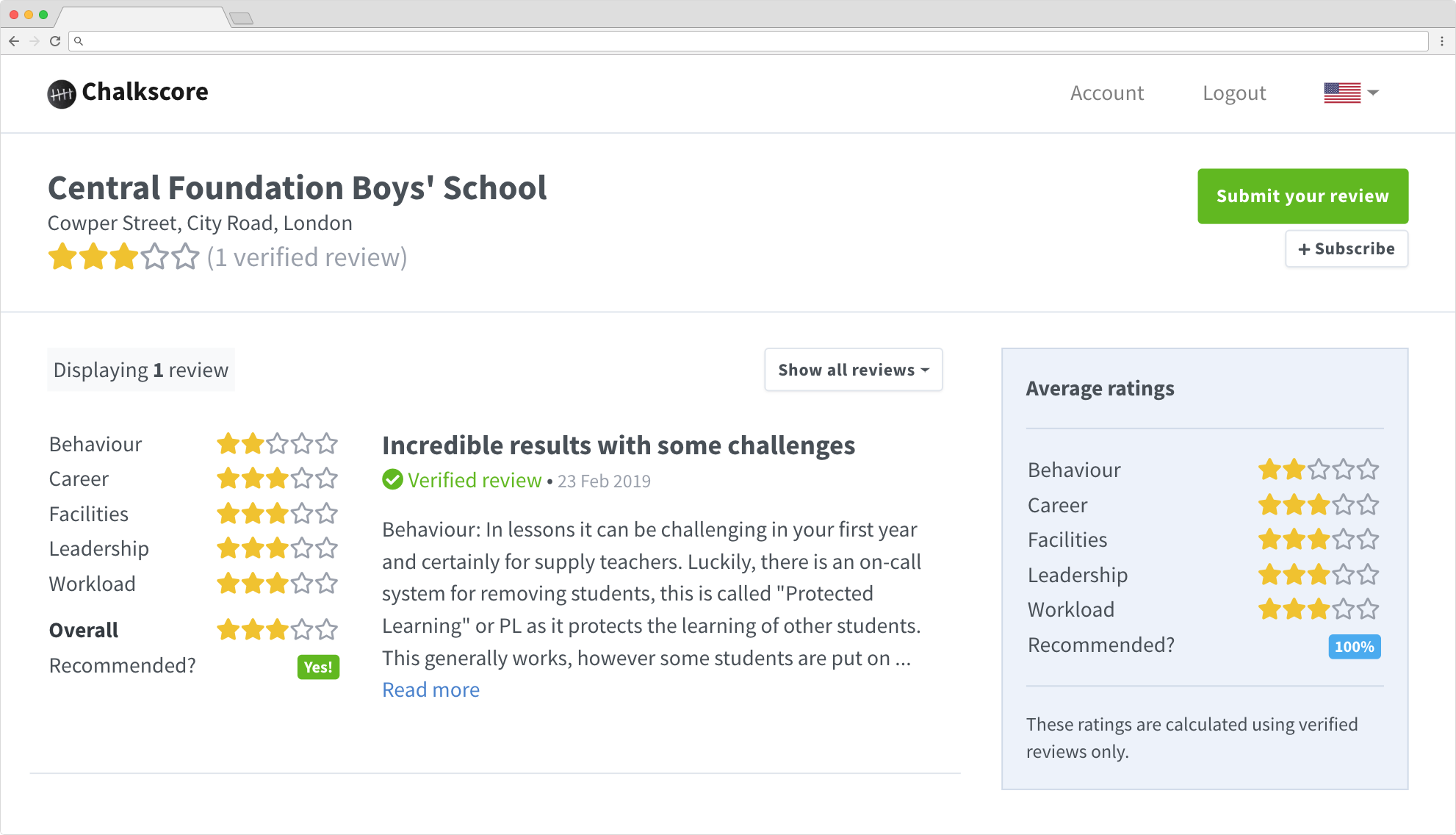Screen dimensions: 1456x835
Task: Click the (1 verified review) text
Action: tap(307, 258)
